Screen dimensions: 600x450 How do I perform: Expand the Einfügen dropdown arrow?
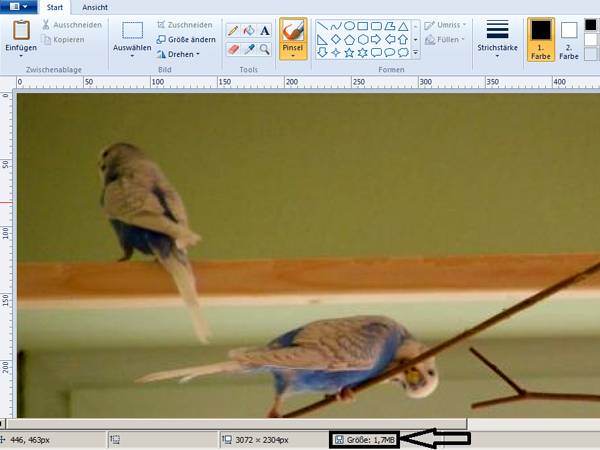[x=21, y=56]
